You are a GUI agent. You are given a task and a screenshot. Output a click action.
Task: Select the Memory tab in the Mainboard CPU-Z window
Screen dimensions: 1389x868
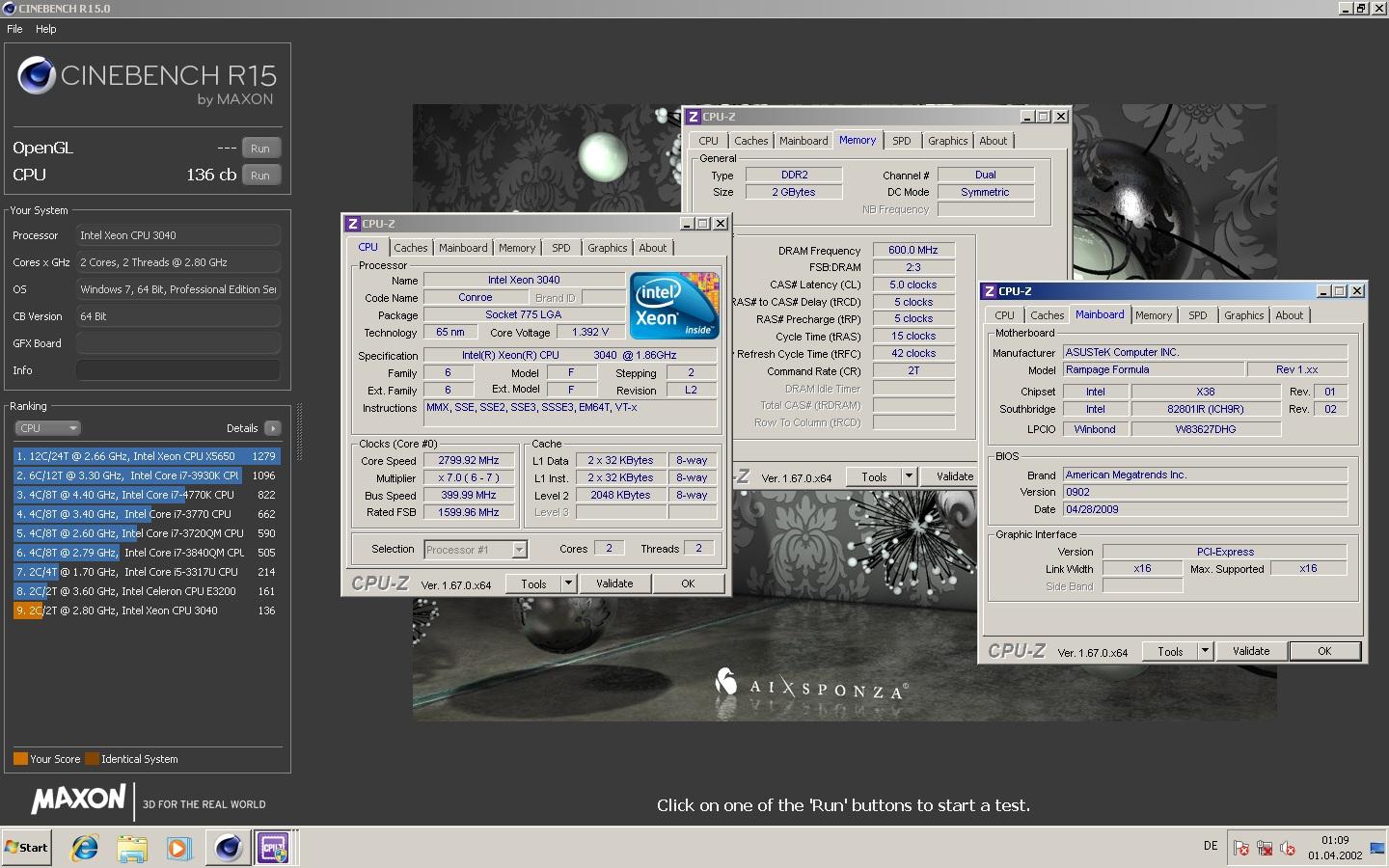point(1154,315)
